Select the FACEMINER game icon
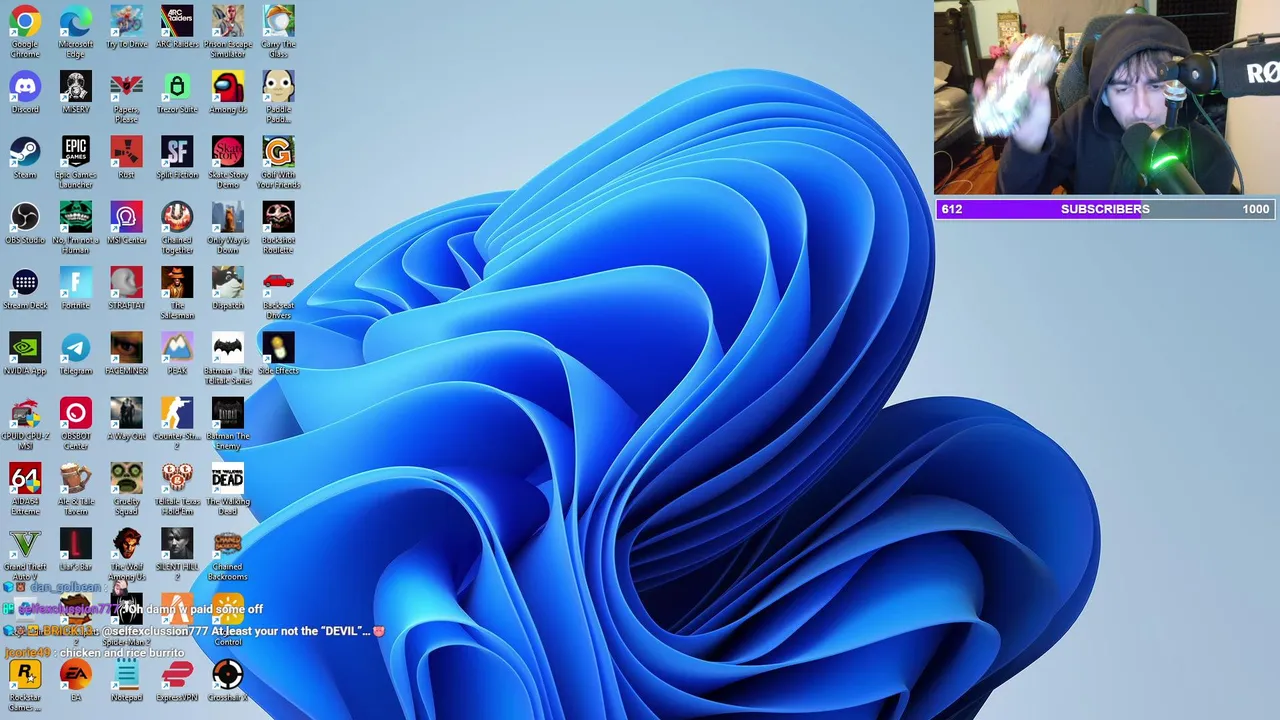Viewport: 1280px width, 720px height. pyautogui.click(x=126, y=354)
